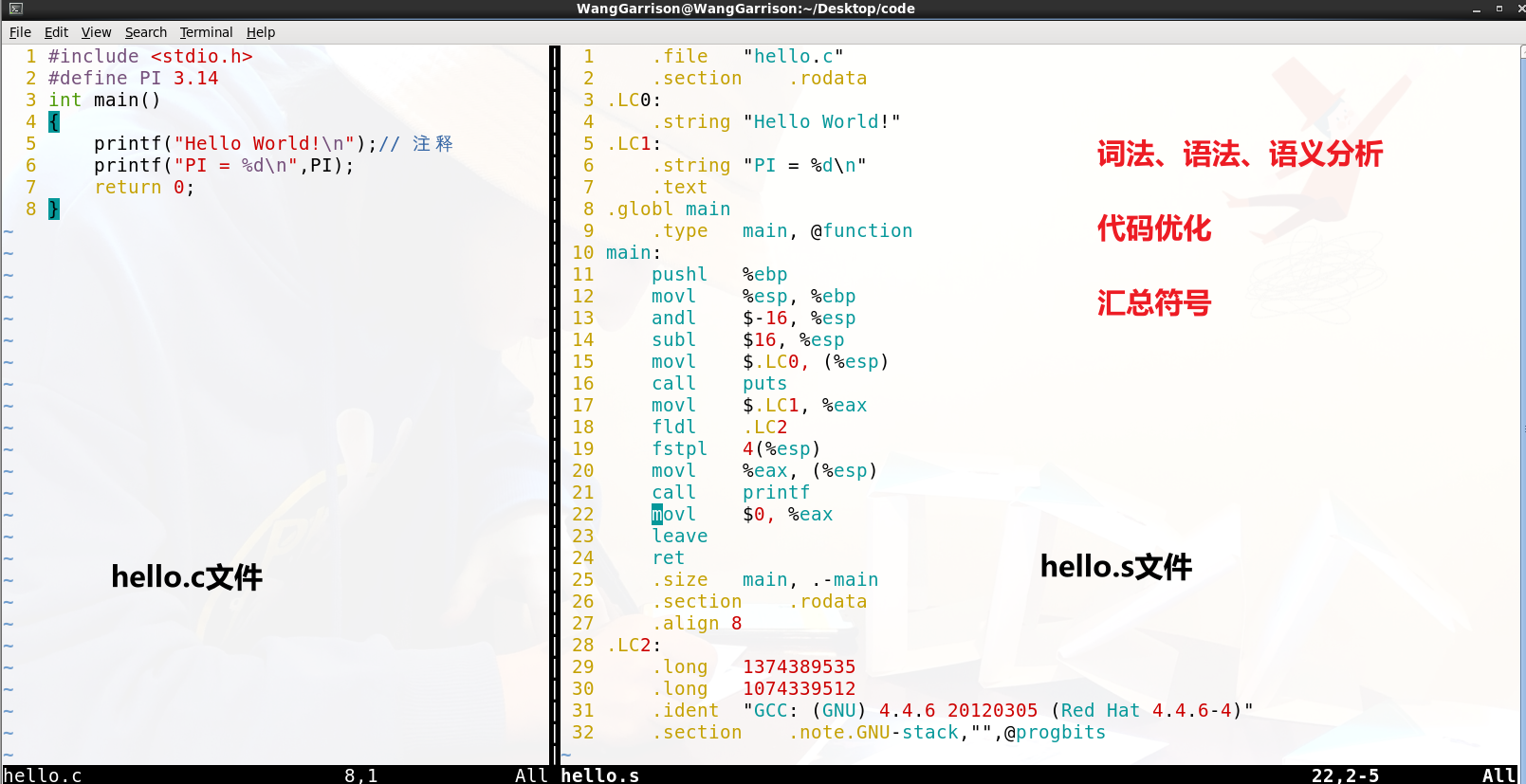Click the hello.s status bar filename
The width and height of the screenshot is (1526, 784).
(x=599, y=775)
